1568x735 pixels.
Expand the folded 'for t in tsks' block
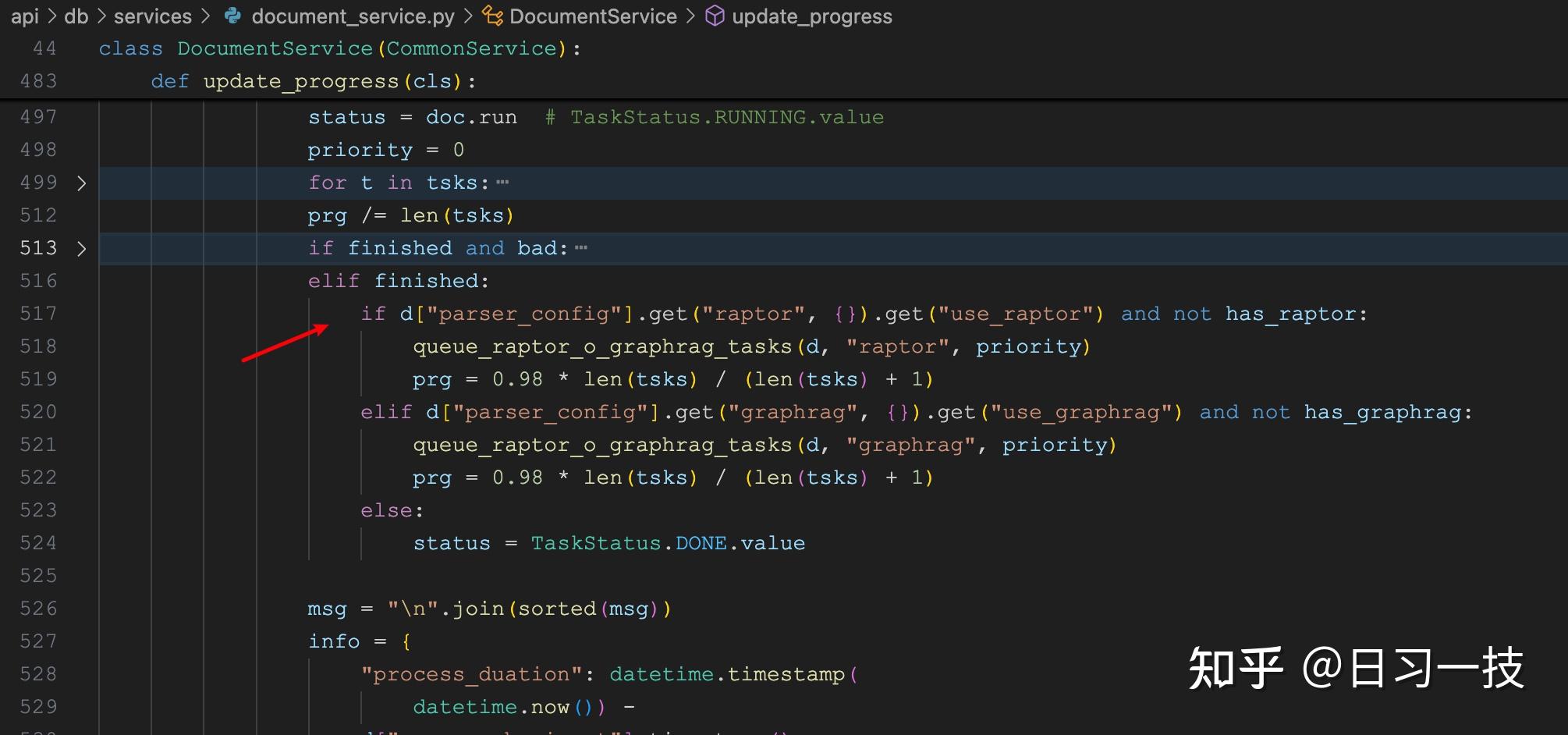pos(81,183)
